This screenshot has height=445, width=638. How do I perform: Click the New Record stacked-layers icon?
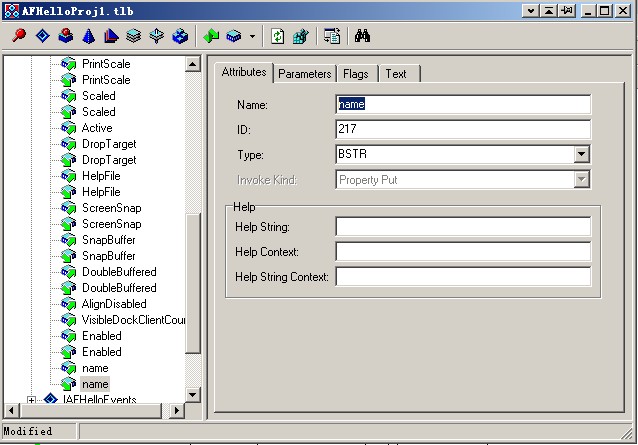(x=133, y=36)
